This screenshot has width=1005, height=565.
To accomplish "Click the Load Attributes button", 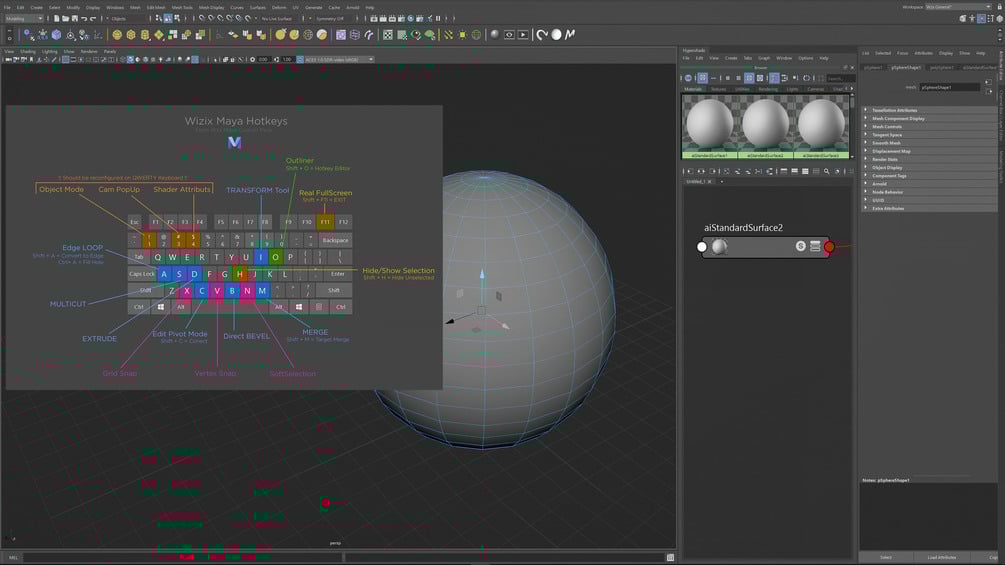I will click(942, 557).
